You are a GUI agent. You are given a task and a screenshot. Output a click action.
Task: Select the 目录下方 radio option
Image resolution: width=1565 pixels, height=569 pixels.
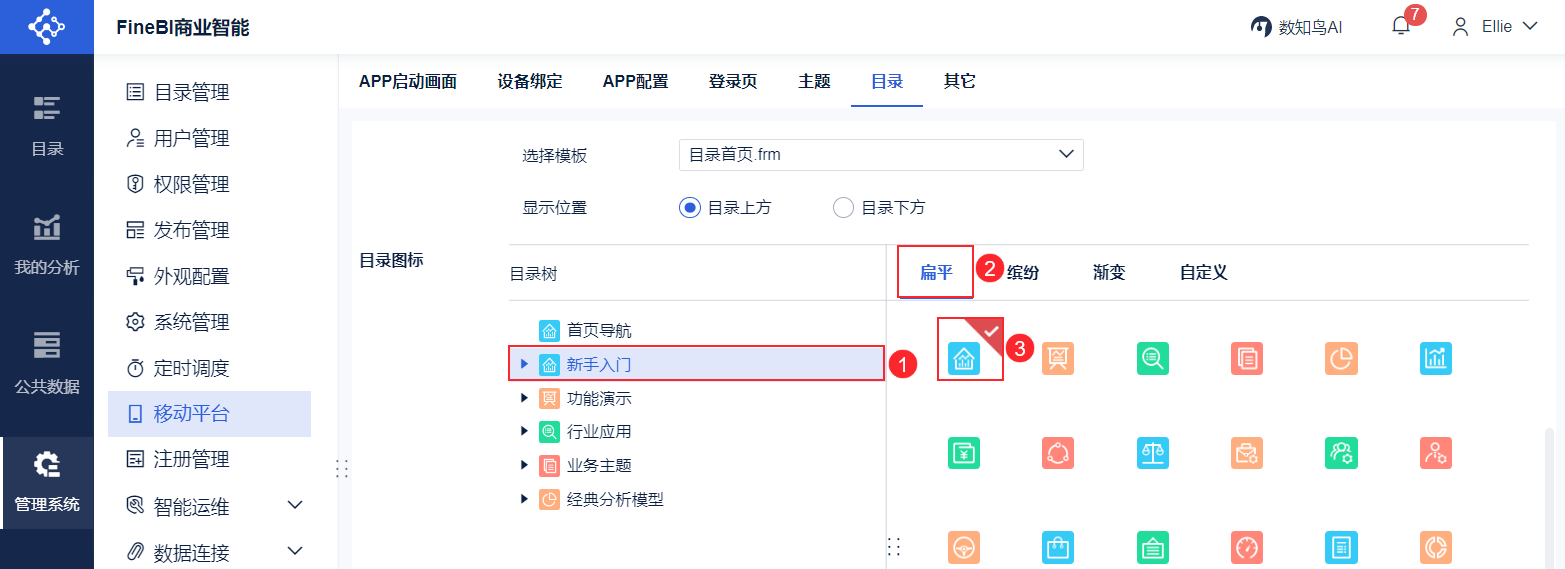(x=843, y=208)
